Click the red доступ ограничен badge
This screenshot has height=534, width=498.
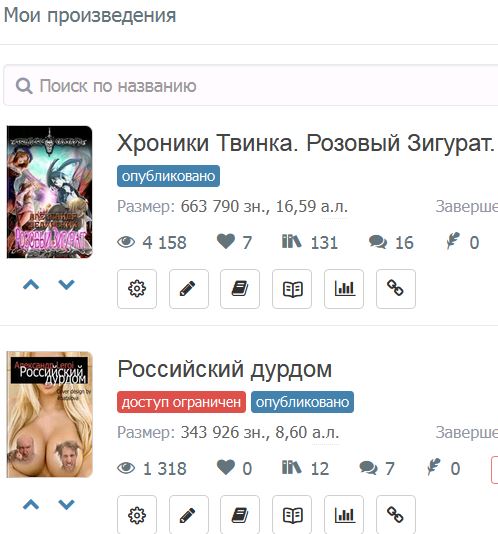181,402
